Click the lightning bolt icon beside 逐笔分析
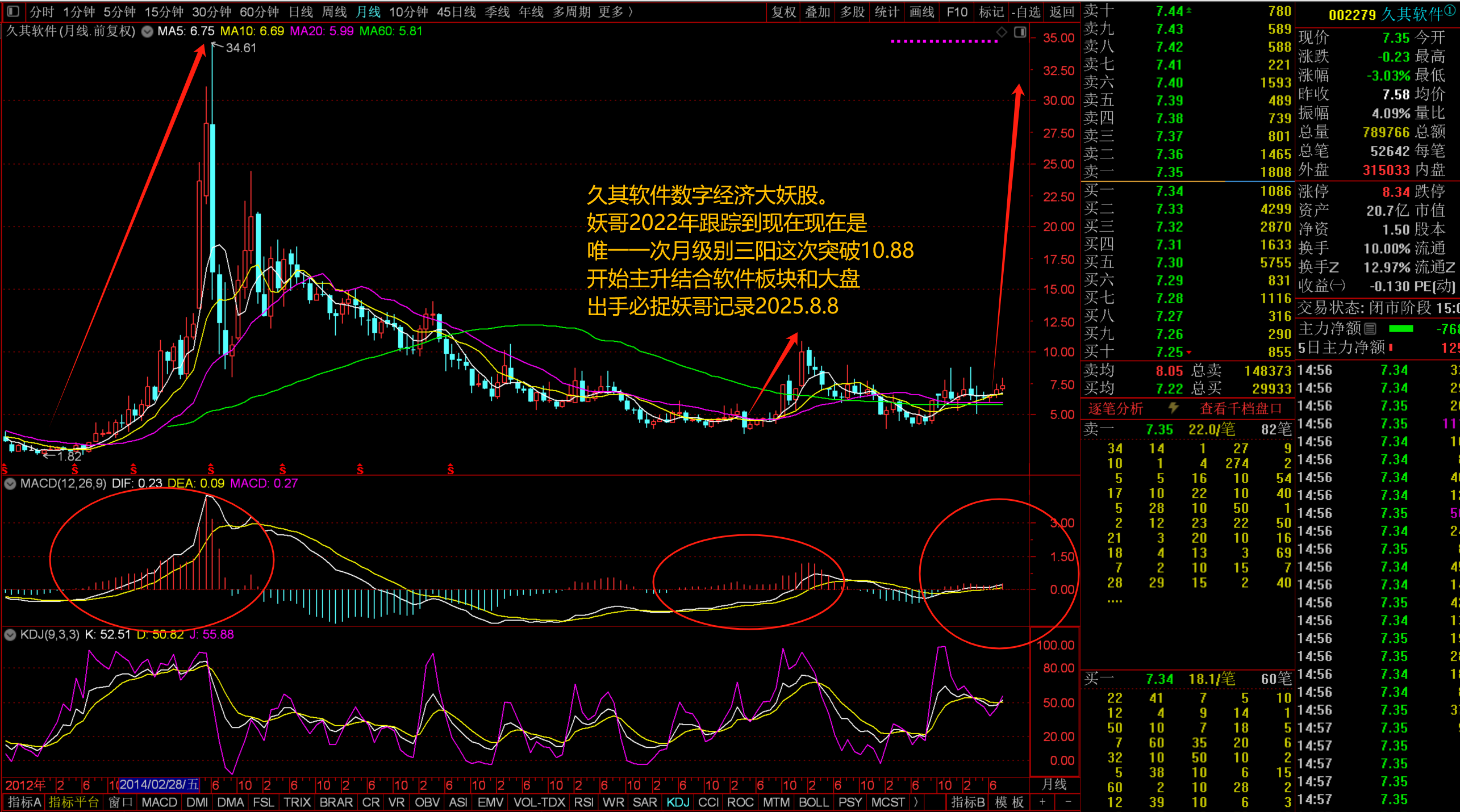This screenshot has width=1460, height=812. point(1173,408)
